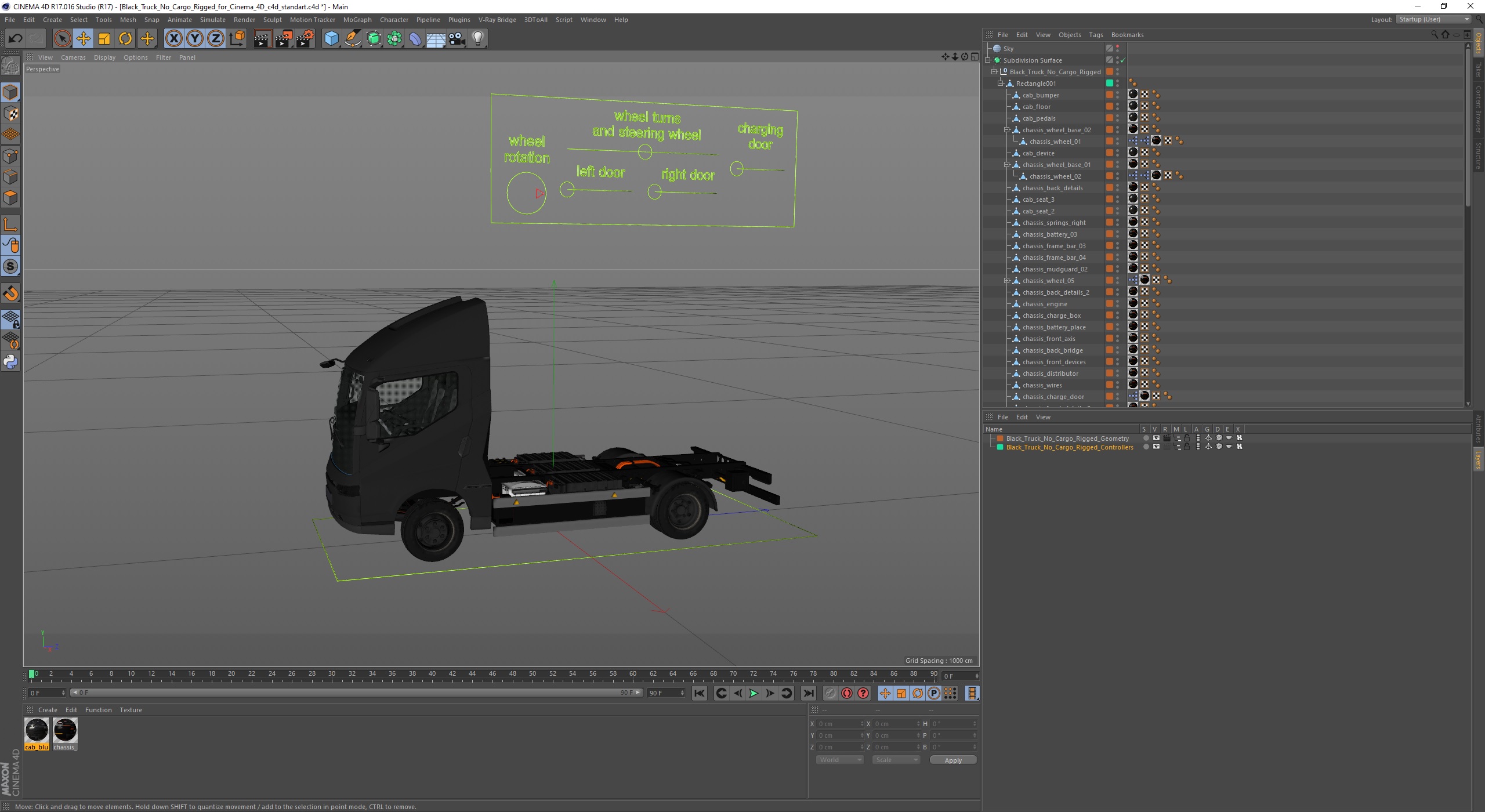This screenshot has width=1485, height=812.
Task: Toggle solo dot for Geometry layer
Action: pyautogui.click(x=1146, y=438)
